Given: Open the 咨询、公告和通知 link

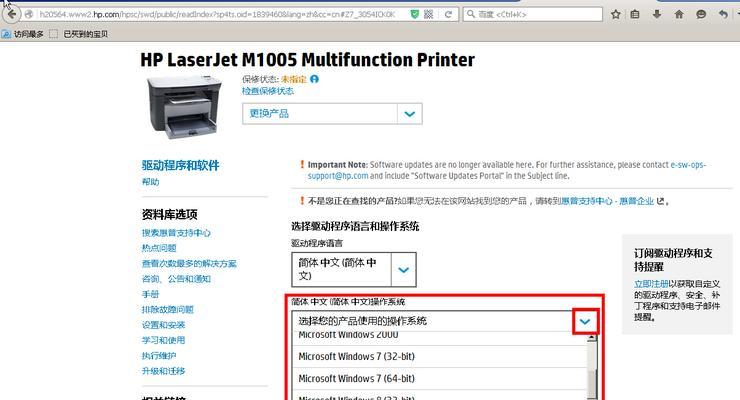Looking at the screenshot, I should pyautogui.click(x=176, y=279).
